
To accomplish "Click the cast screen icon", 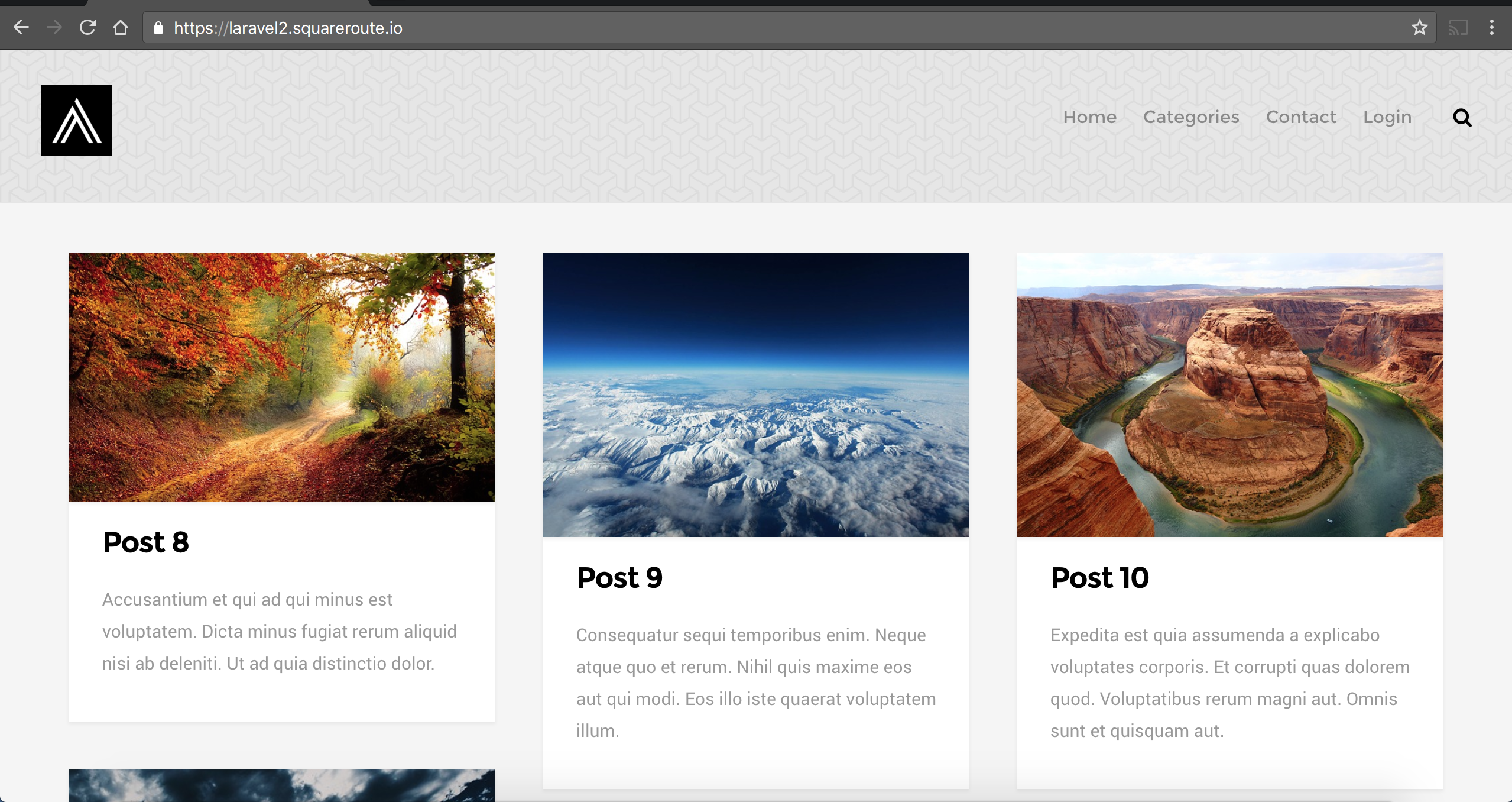I will tap(1458, 27).
